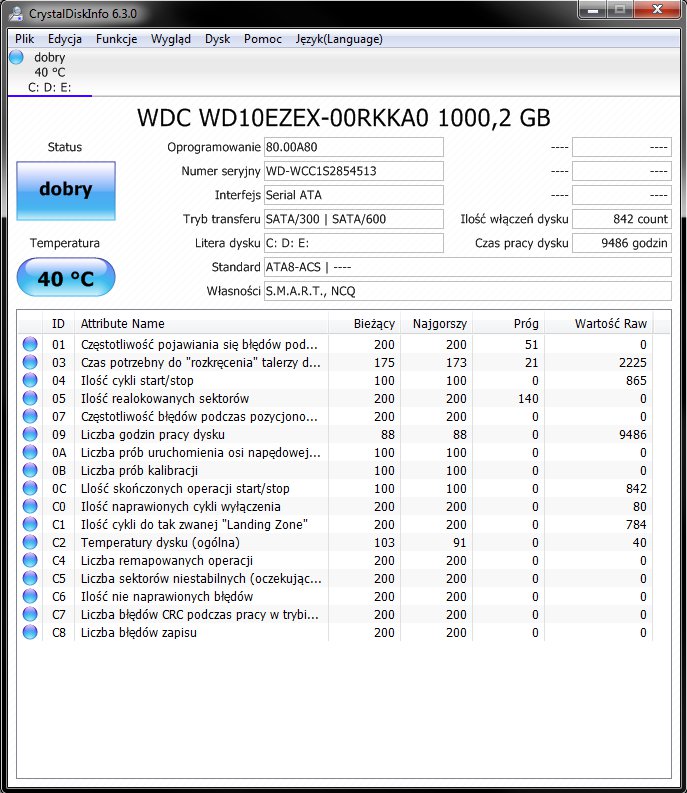The image size is (687, 793).
Task: Click the Interfejs field showing Serial ATA
Action: pyautogui.click(x=354, y=195)
